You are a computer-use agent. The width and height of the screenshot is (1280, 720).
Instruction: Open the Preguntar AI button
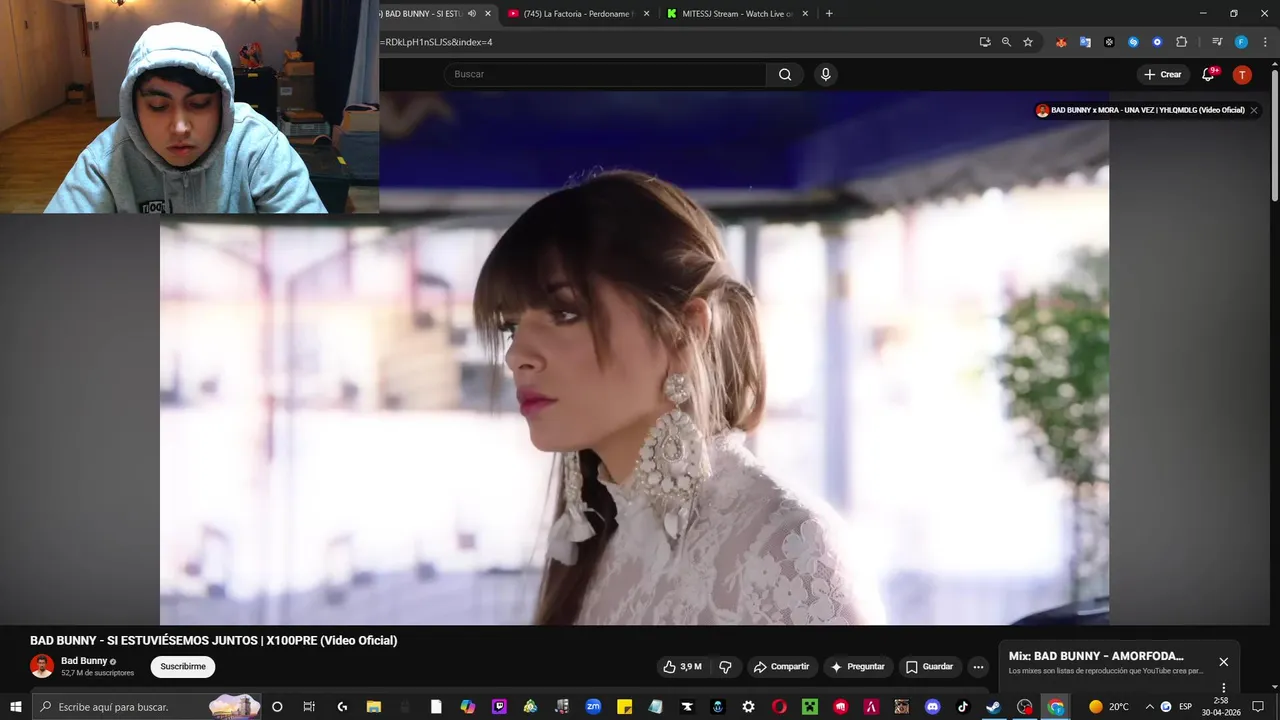point(858,666)
